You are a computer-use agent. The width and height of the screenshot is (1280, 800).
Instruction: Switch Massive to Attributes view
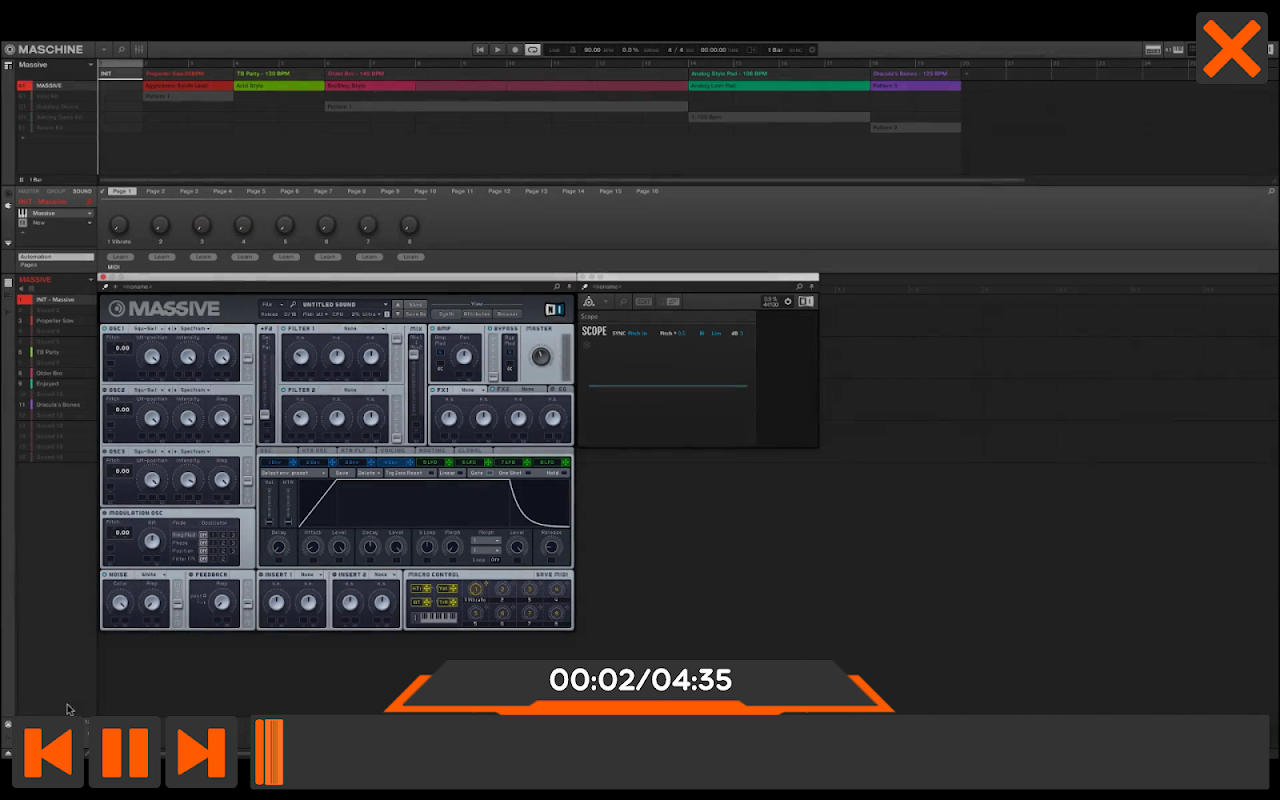(477, 314)
